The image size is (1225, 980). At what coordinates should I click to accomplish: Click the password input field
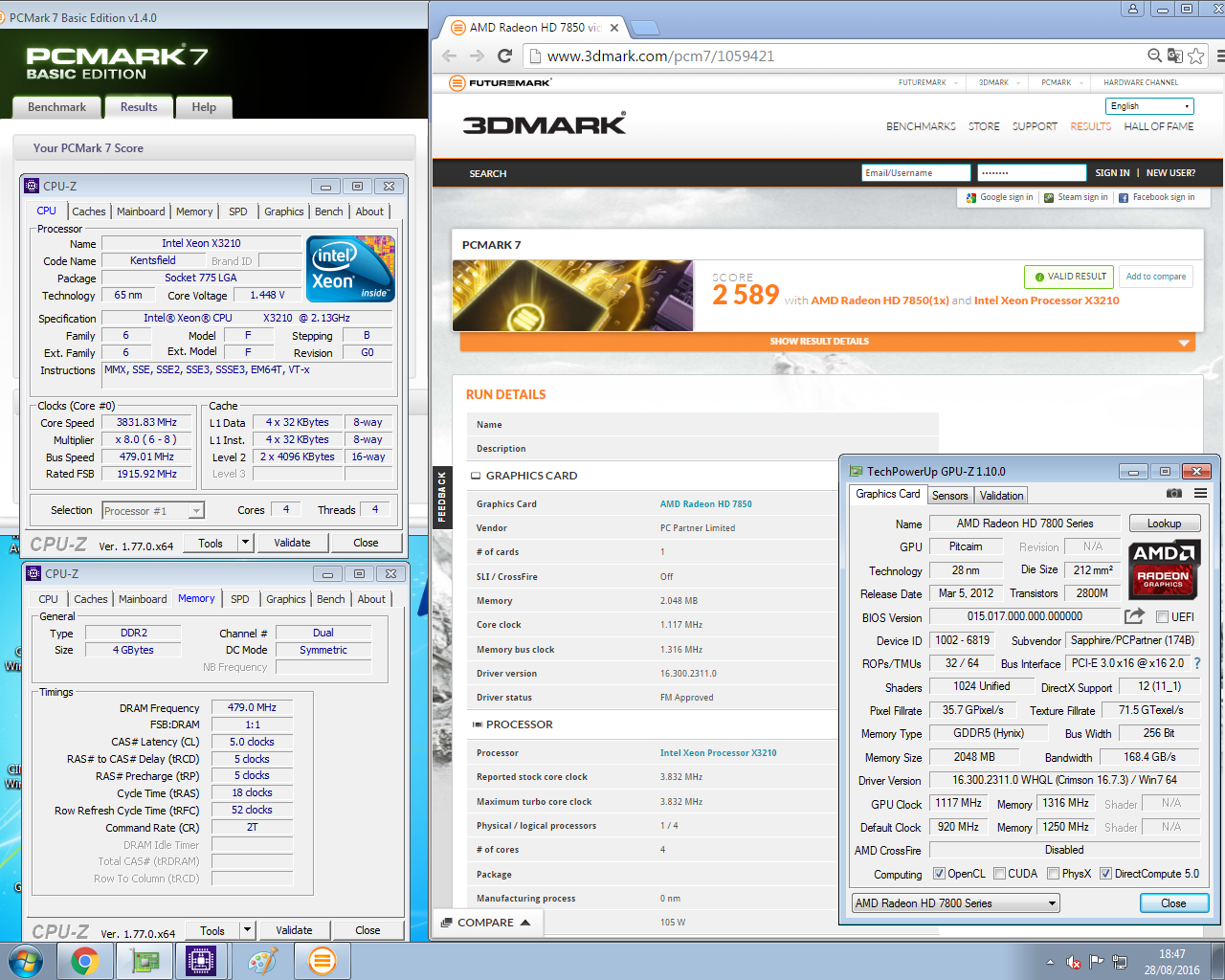1032,173
